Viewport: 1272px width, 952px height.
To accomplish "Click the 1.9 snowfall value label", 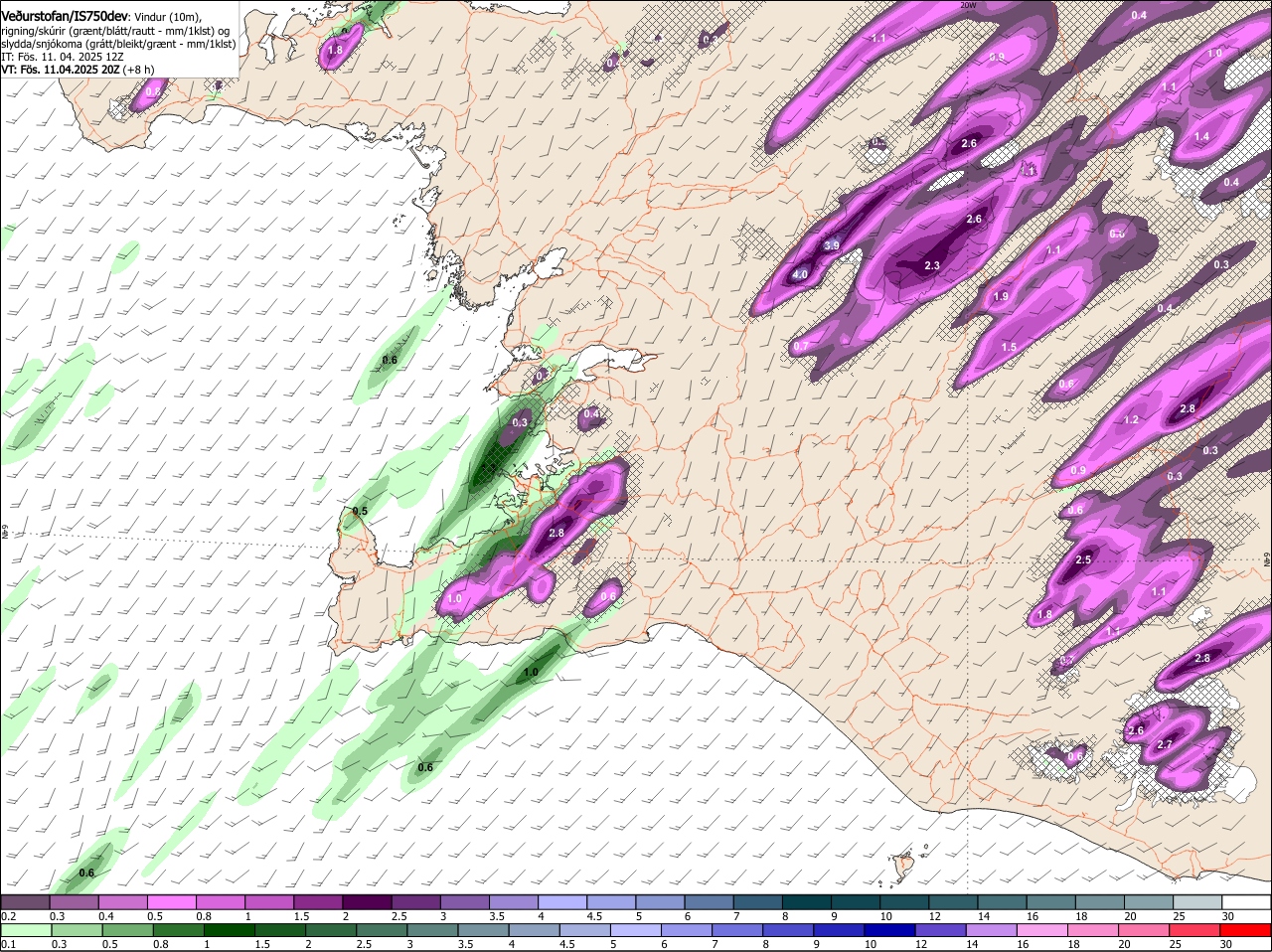I will (x=1001, y=296).
